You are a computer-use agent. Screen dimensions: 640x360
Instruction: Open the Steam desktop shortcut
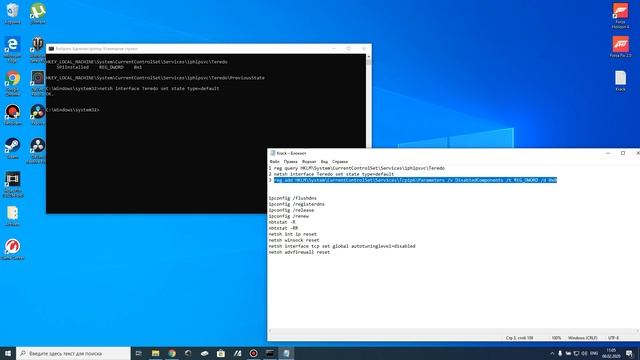coord(12,148)
